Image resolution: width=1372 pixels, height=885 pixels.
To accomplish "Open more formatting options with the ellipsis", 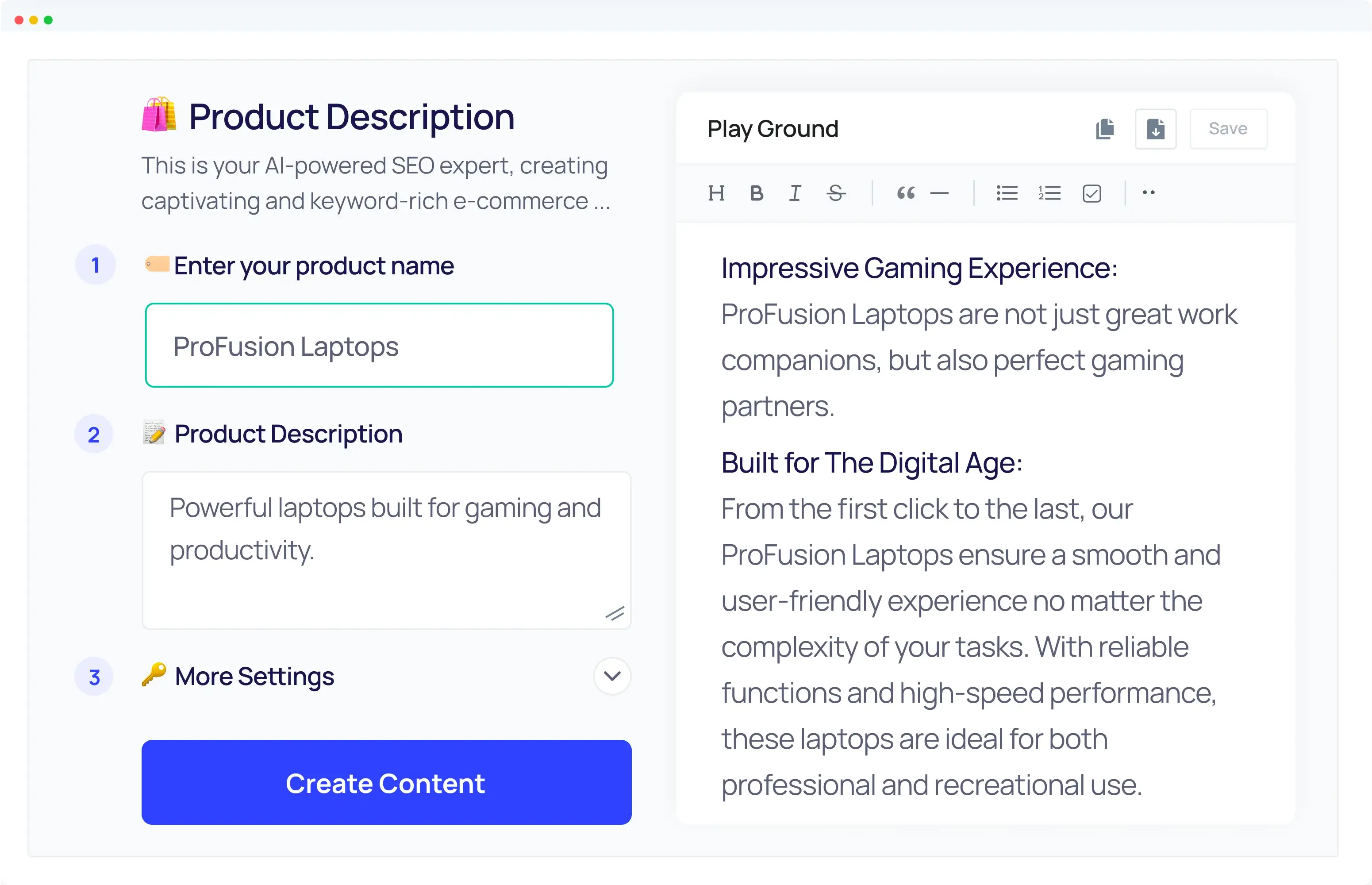I will [1149, 193].
